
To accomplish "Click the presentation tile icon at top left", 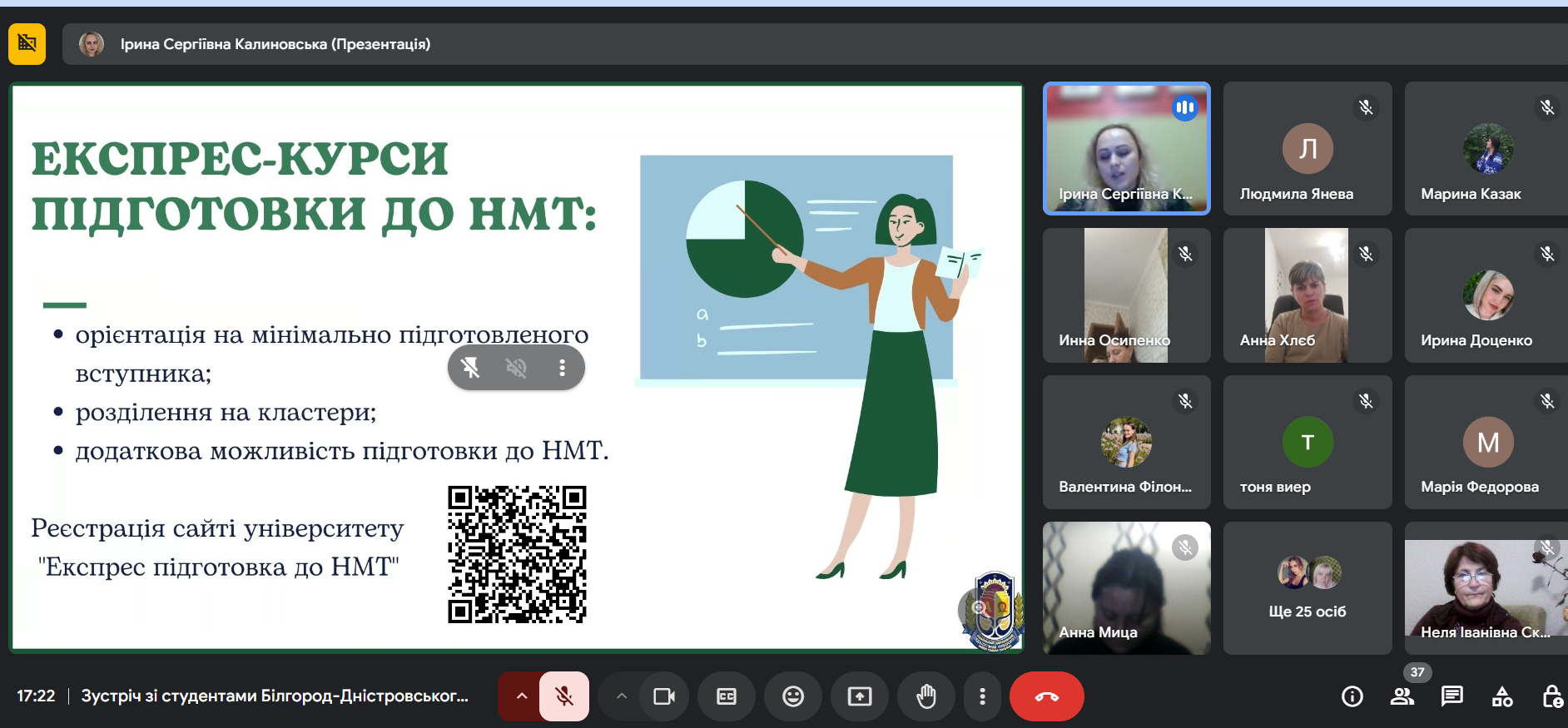I will (27, 43).
